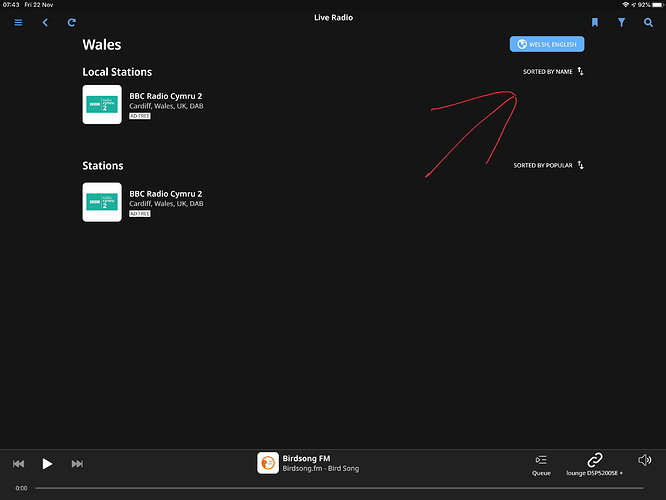
Task: Open the filter funnel icon
Action: (x=621, y=23)
